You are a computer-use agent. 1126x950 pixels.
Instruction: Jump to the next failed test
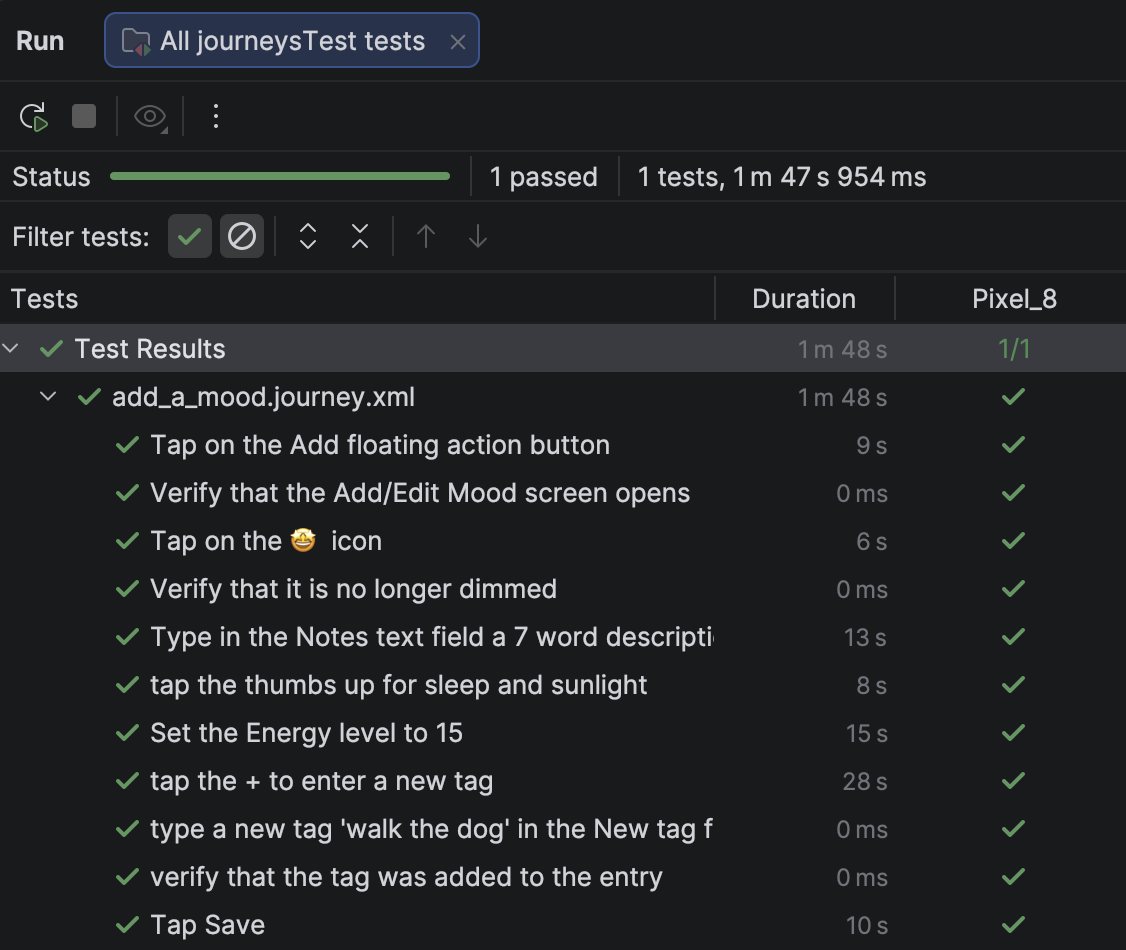click(x=478, y=236)
